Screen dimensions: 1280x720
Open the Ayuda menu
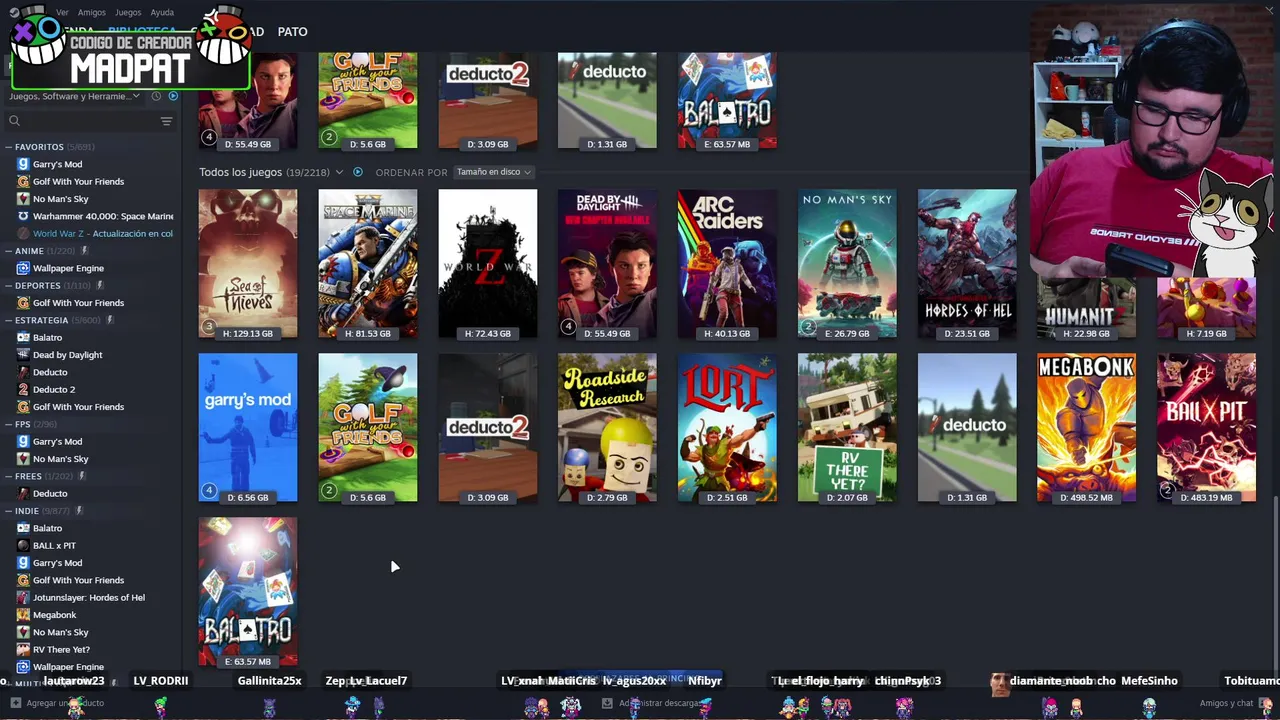[162, 13]
